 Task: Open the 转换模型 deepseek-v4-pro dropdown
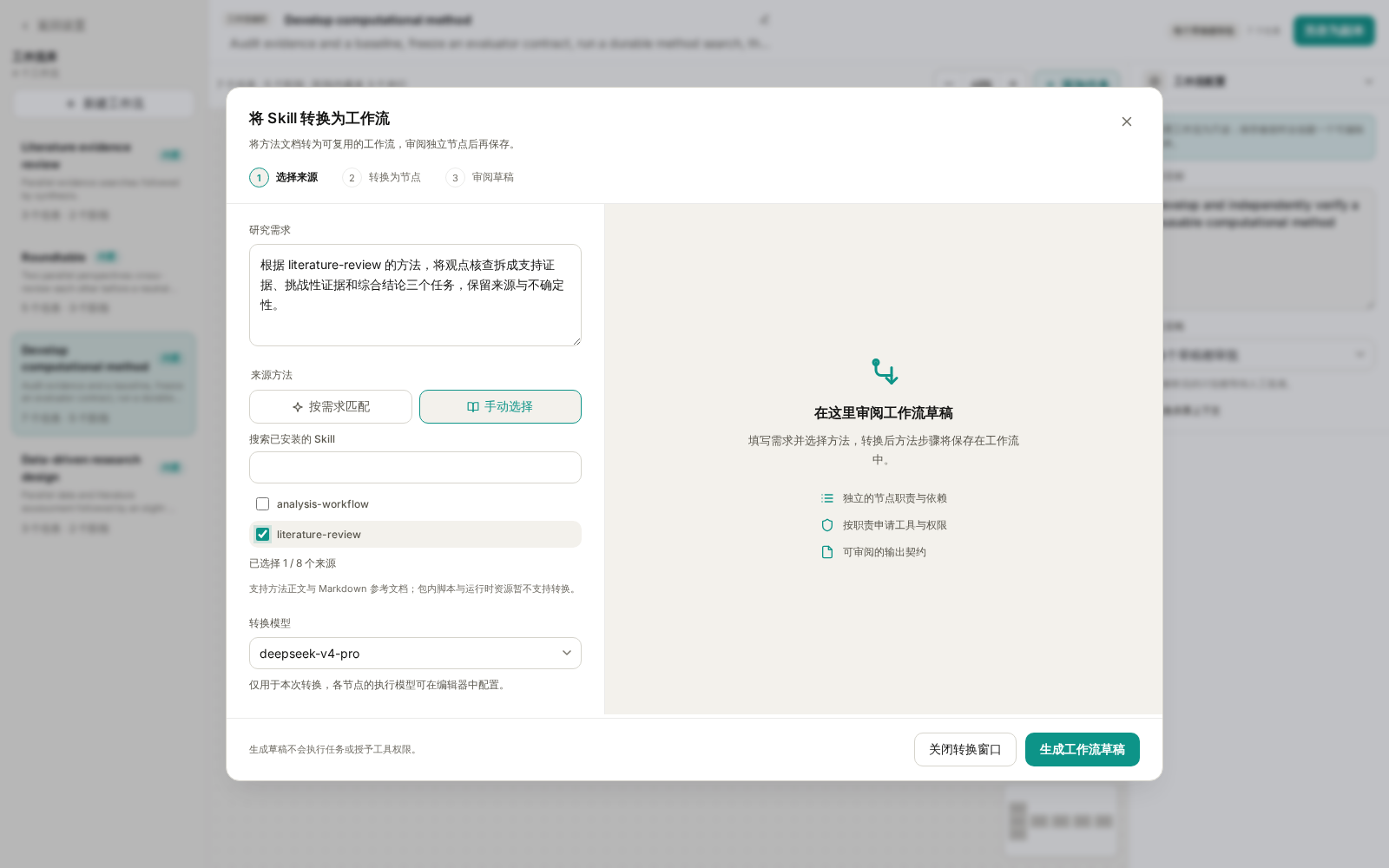coord(415,653)
